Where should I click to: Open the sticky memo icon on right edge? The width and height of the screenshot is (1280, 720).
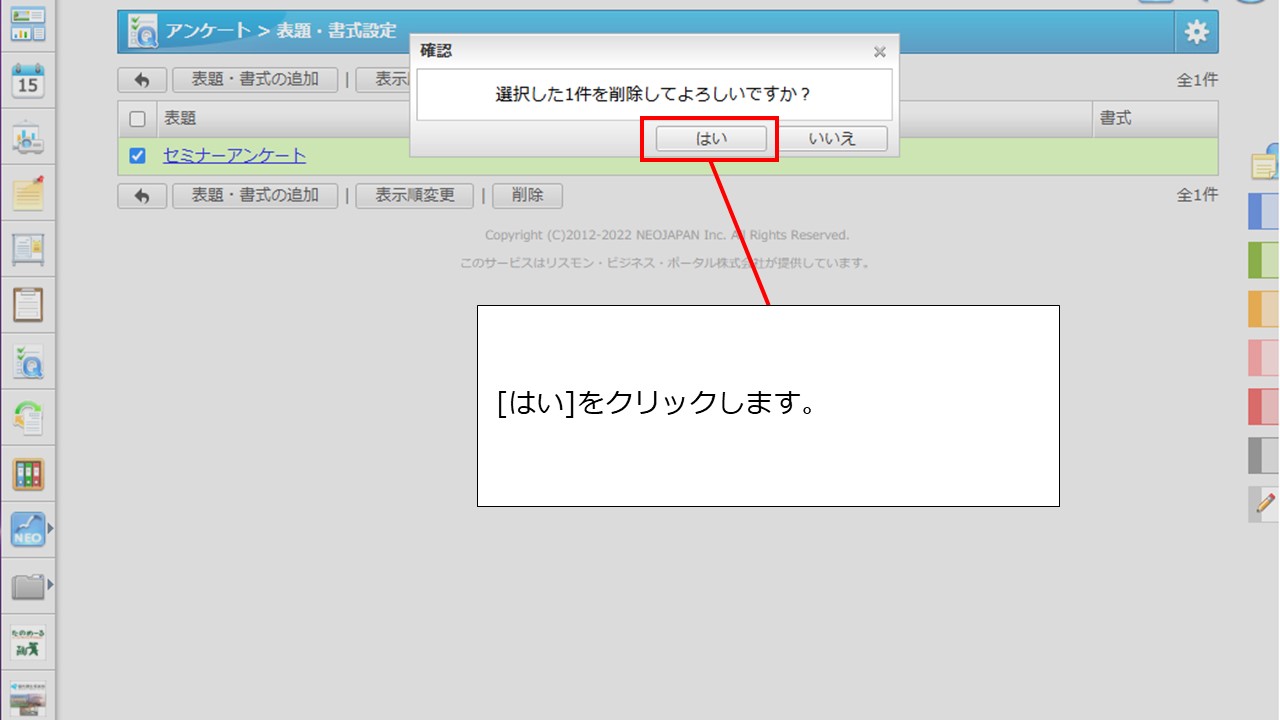coord(1266,162)
